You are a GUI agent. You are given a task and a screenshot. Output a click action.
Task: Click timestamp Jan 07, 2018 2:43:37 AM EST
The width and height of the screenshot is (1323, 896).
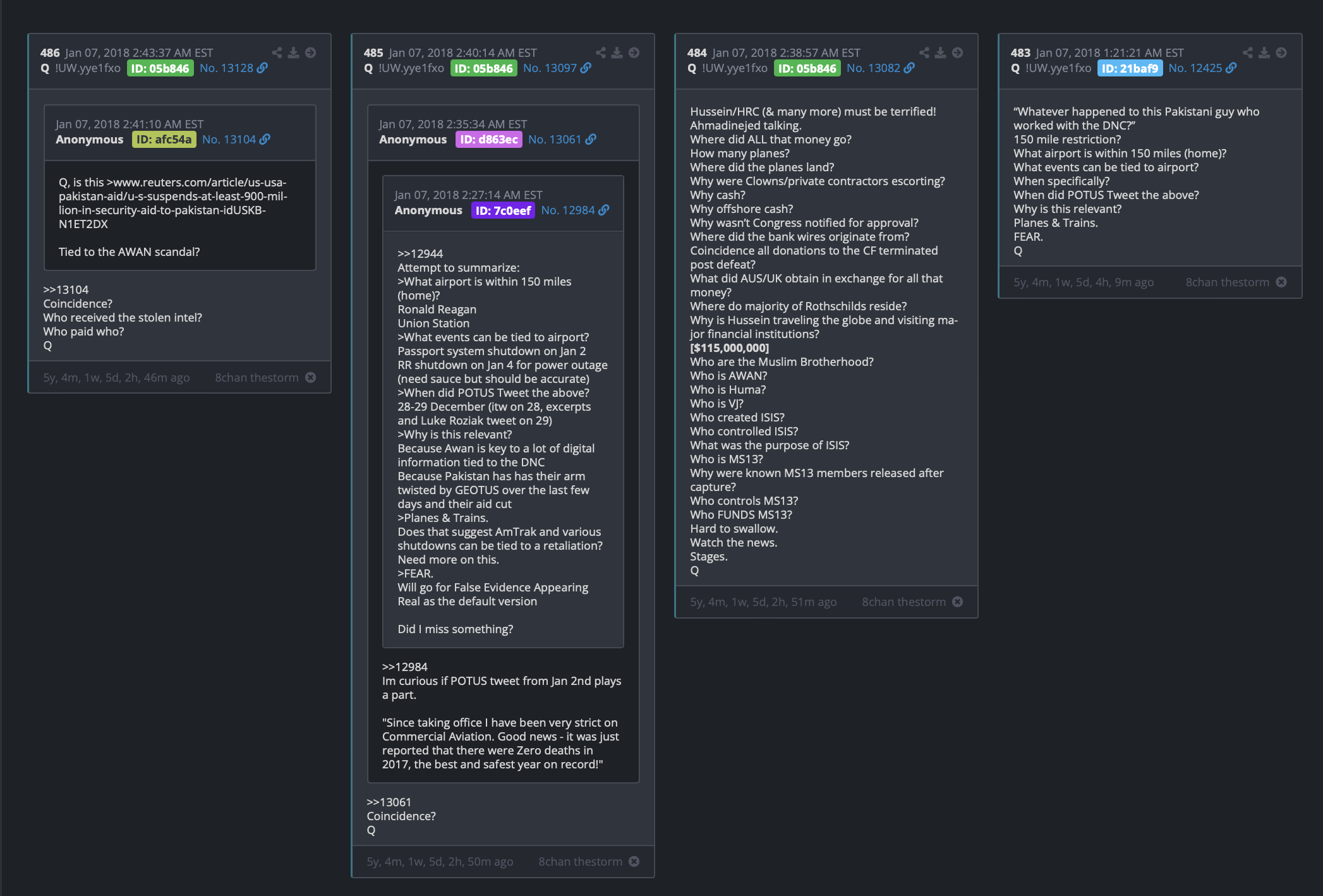click(139, 52)
